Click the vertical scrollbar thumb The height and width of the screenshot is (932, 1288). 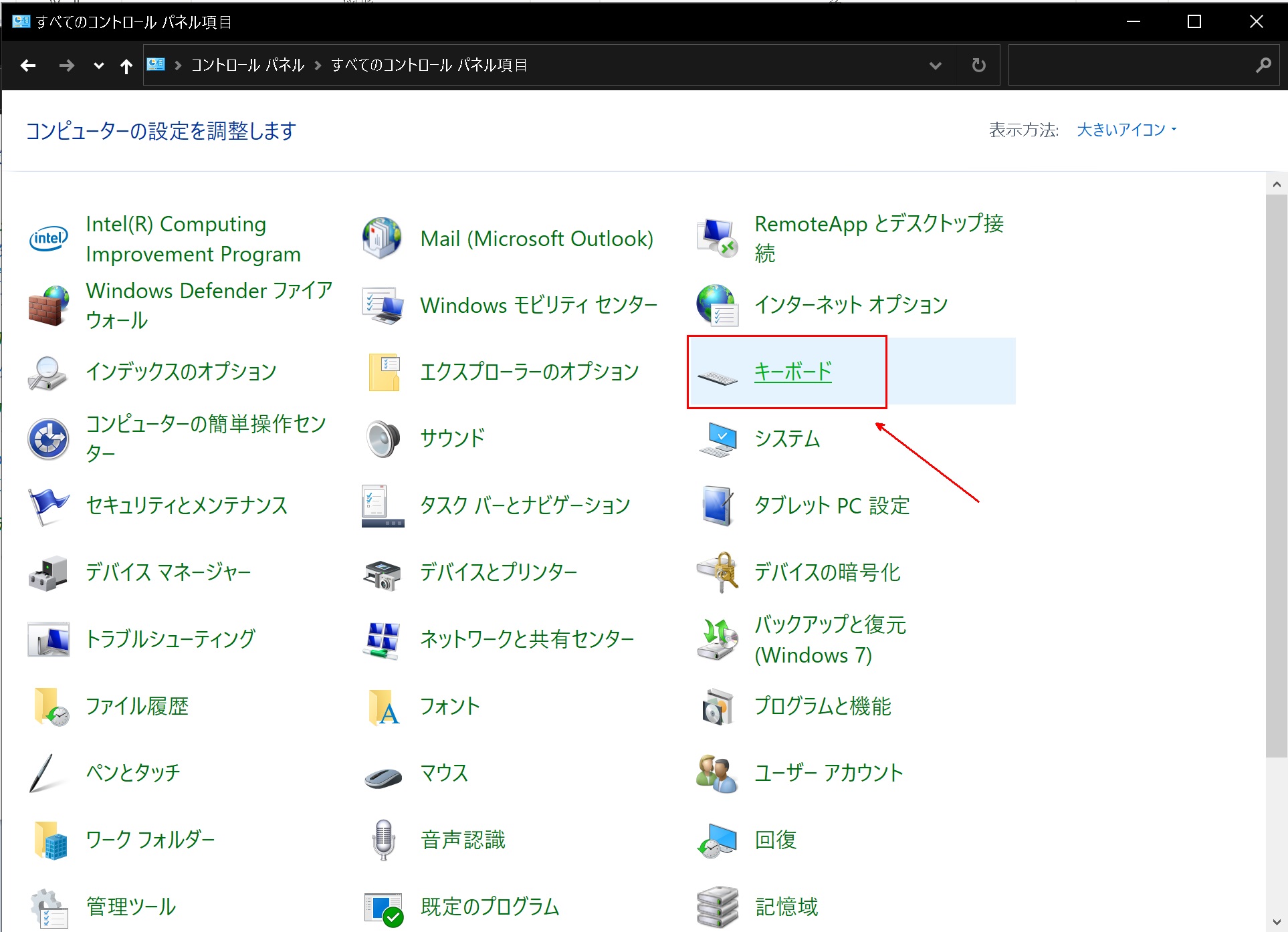point(1276,476)
